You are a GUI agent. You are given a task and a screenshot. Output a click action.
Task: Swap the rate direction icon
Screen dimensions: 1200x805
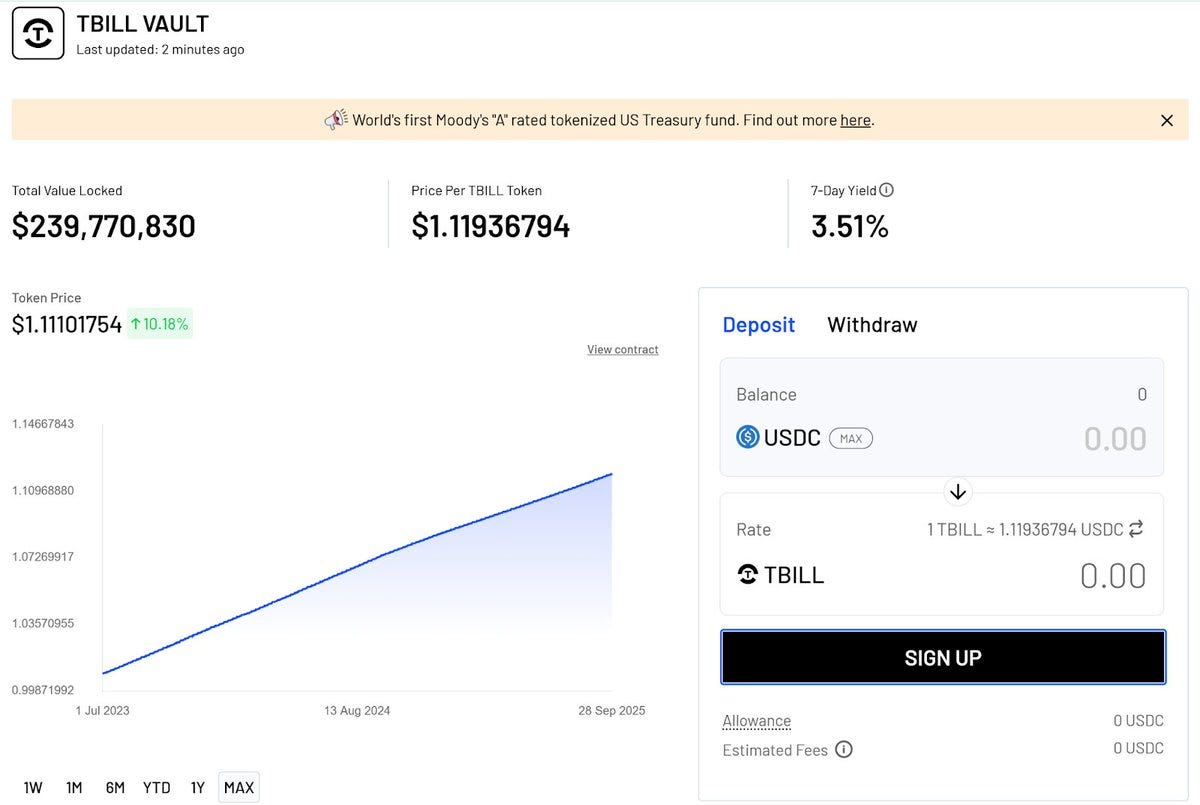pos(1136,529)
